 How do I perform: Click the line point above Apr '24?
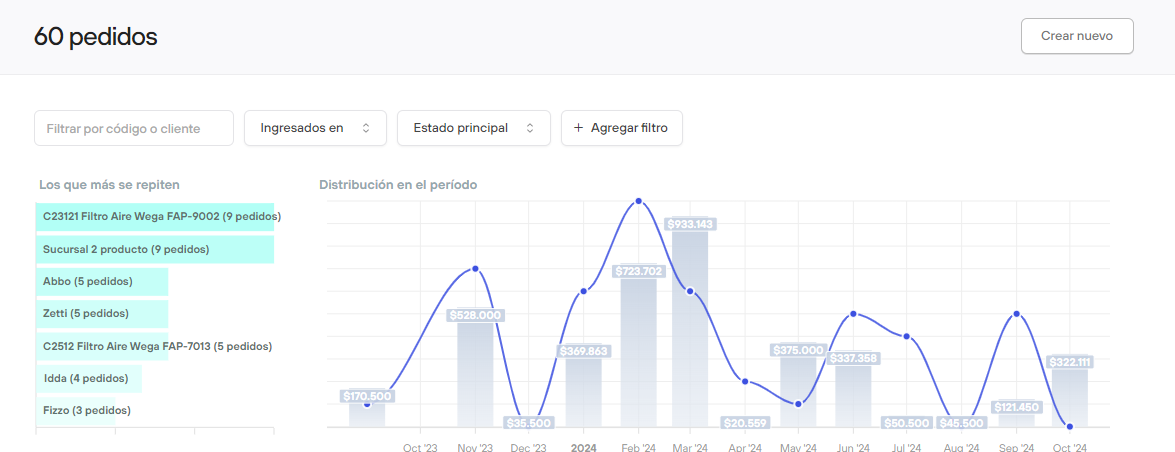point(745,382)
